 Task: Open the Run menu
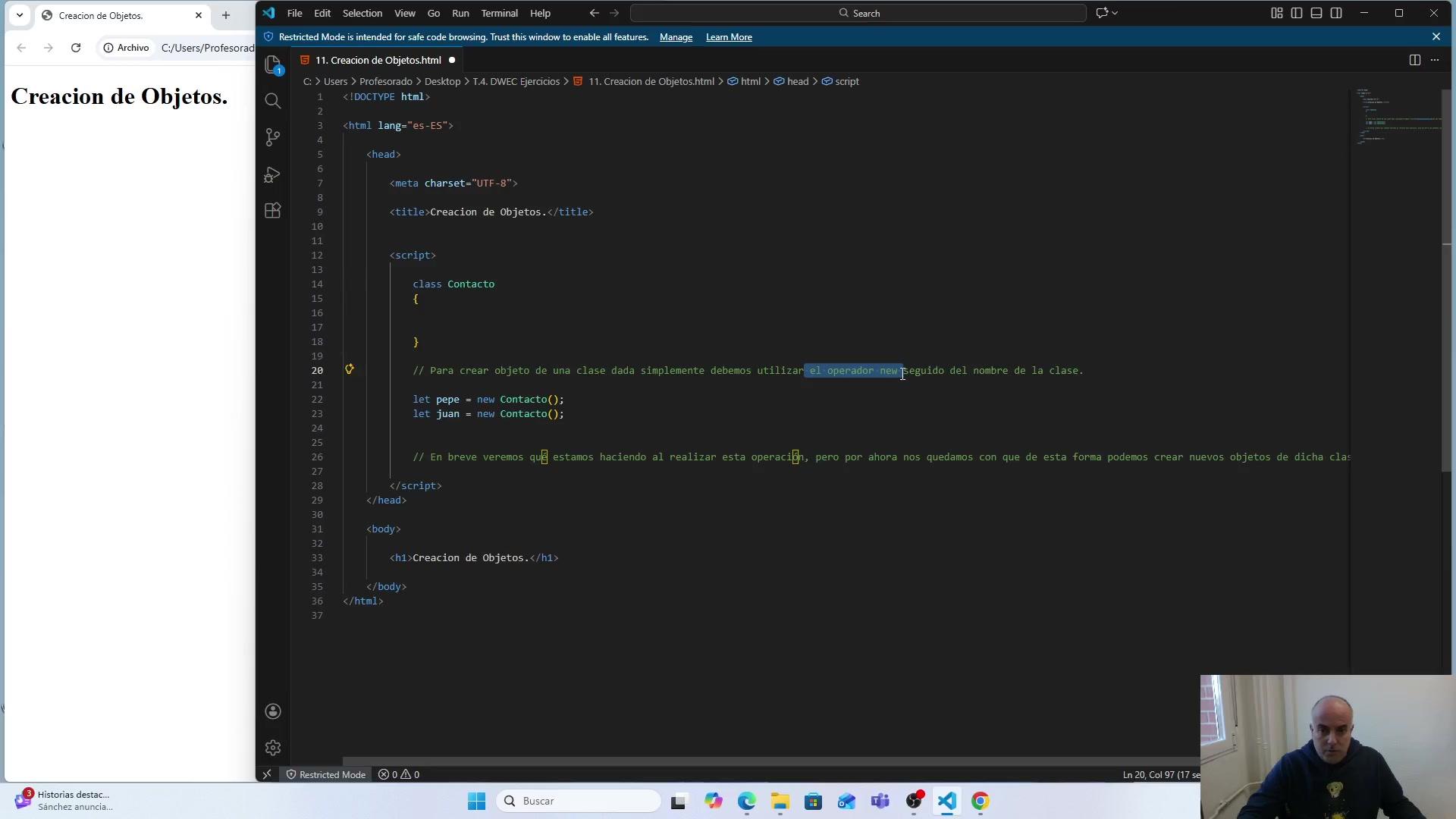tap(460, 13)
